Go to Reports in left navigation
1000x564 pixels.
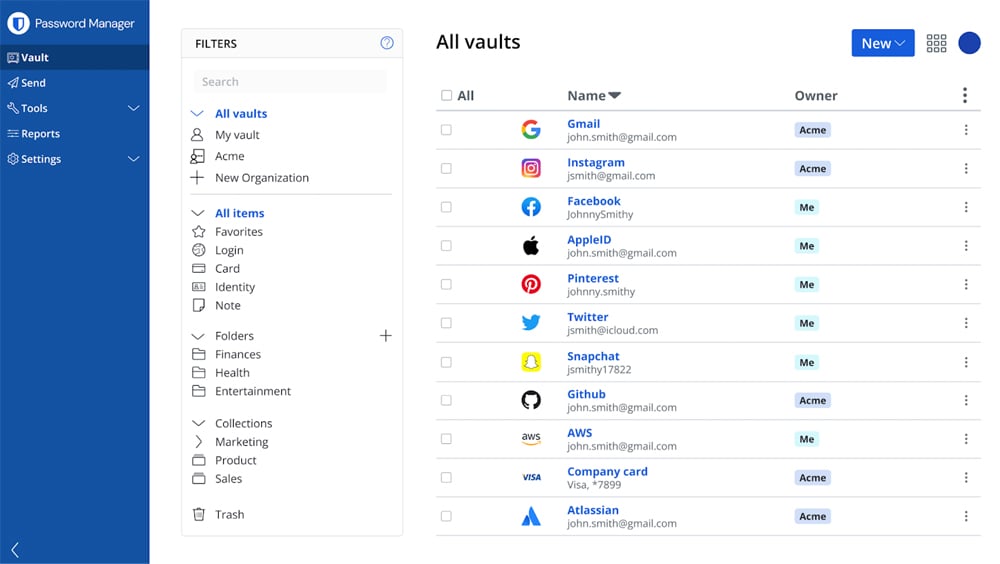(40, 134)
